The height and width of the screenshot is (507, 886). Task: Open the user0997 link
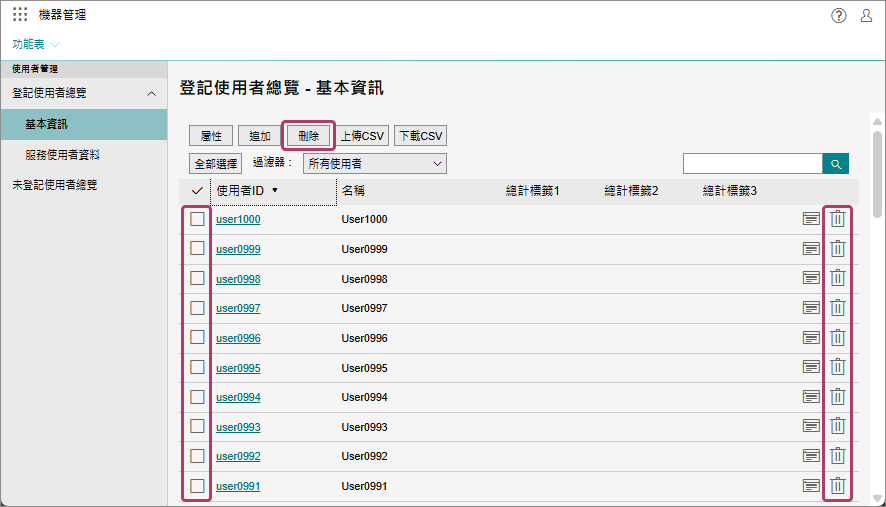[x=238, y=308]
